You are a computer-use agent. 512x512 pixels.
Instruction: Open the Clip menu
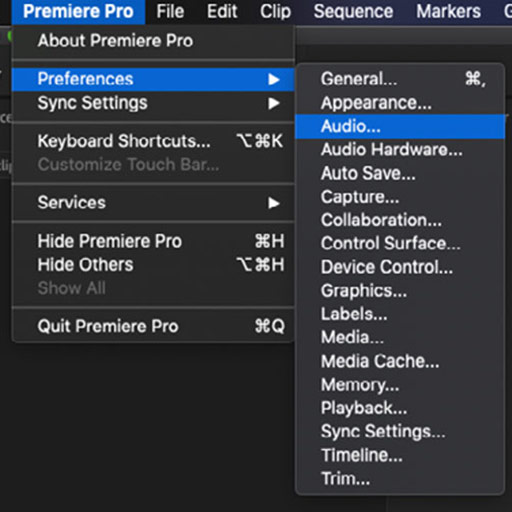pos(275,11)
